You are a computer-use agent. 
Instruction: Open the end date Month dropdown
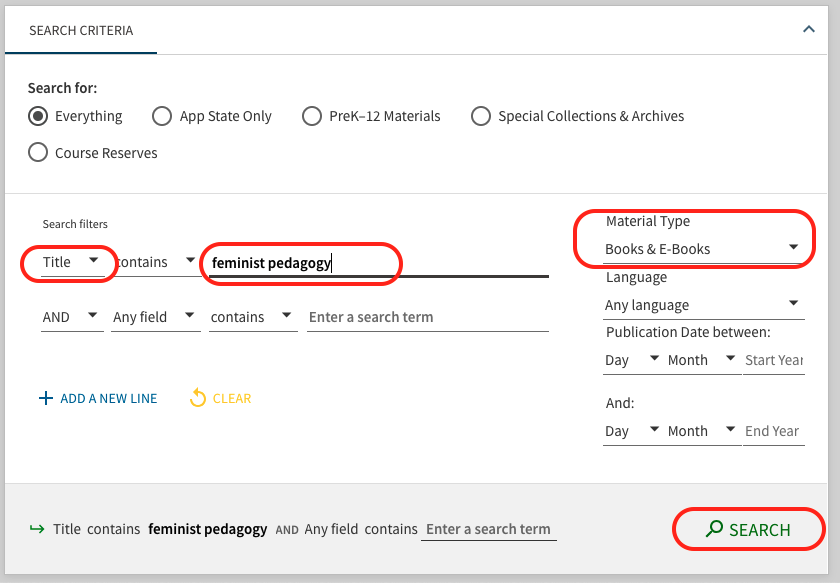point(700,431)
